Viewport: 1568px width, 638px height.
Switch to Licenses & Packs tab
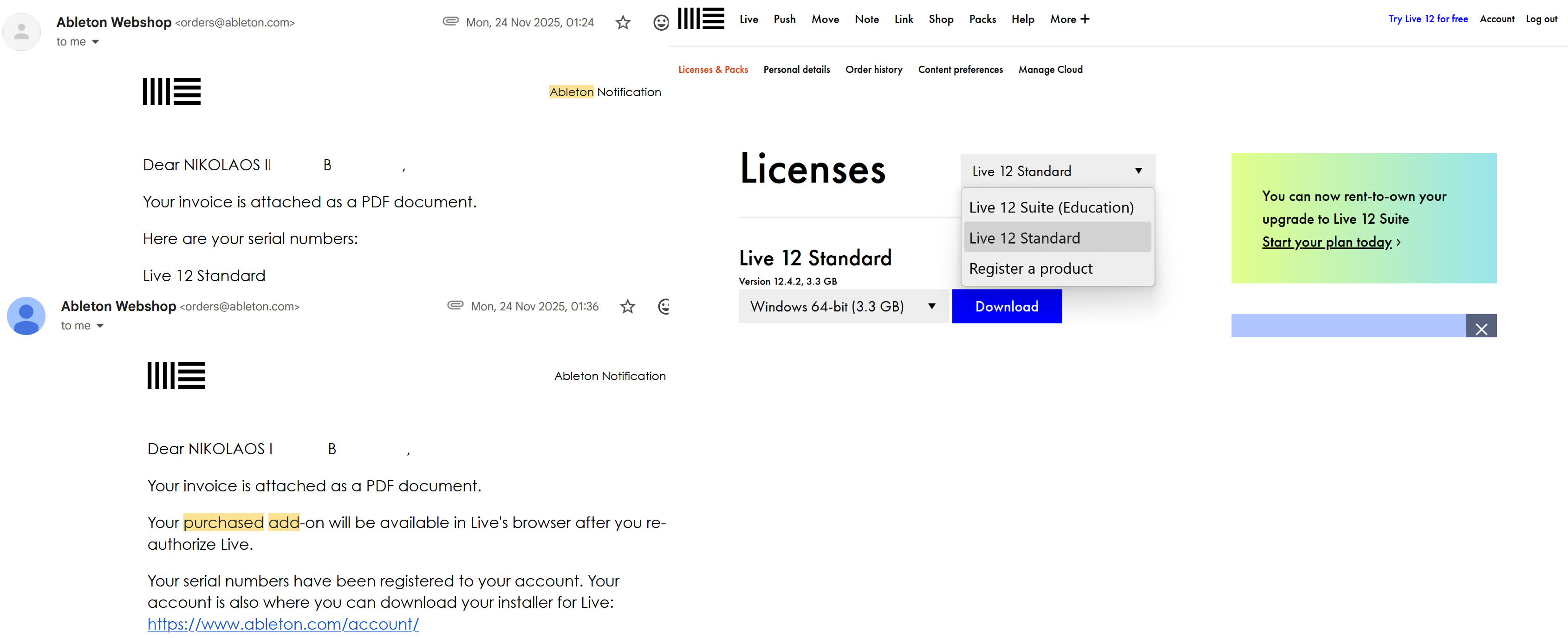(x=713, y=69)
